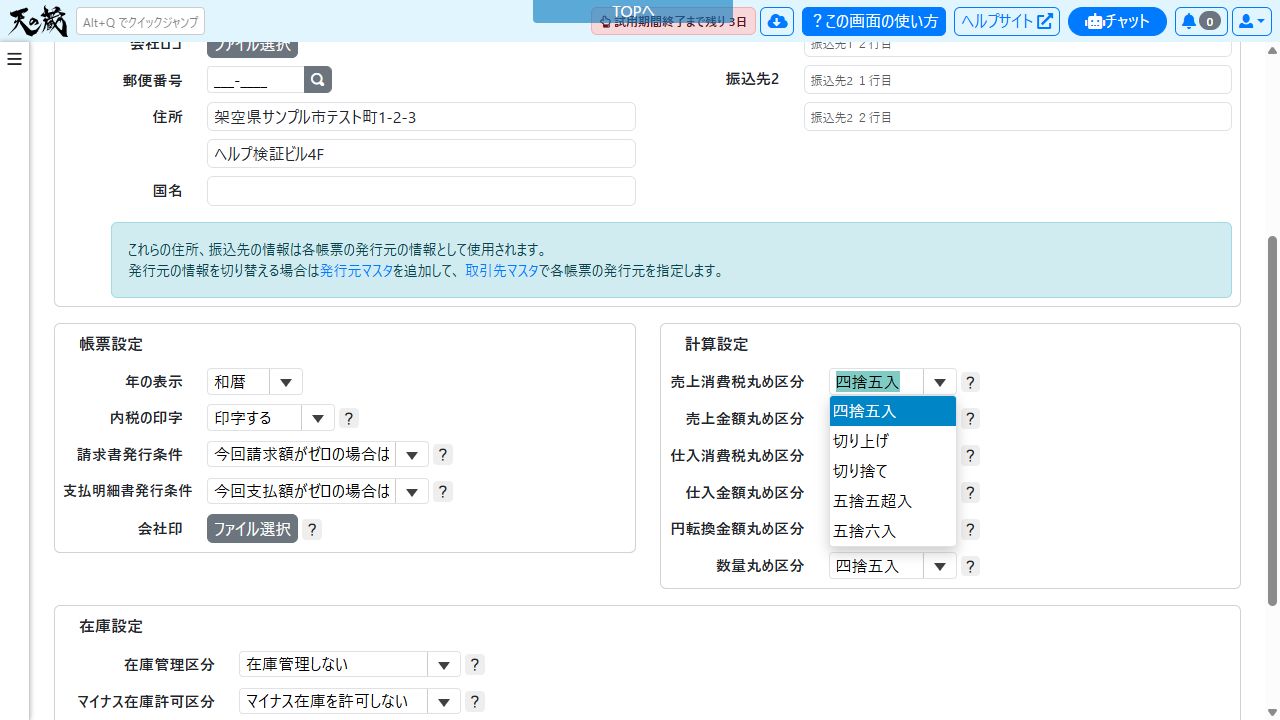This screenshot has height=720, width=1280.
Task: Click 振込先2 1行目 field
Action: pyautogui.click(x=1017, y=80)
